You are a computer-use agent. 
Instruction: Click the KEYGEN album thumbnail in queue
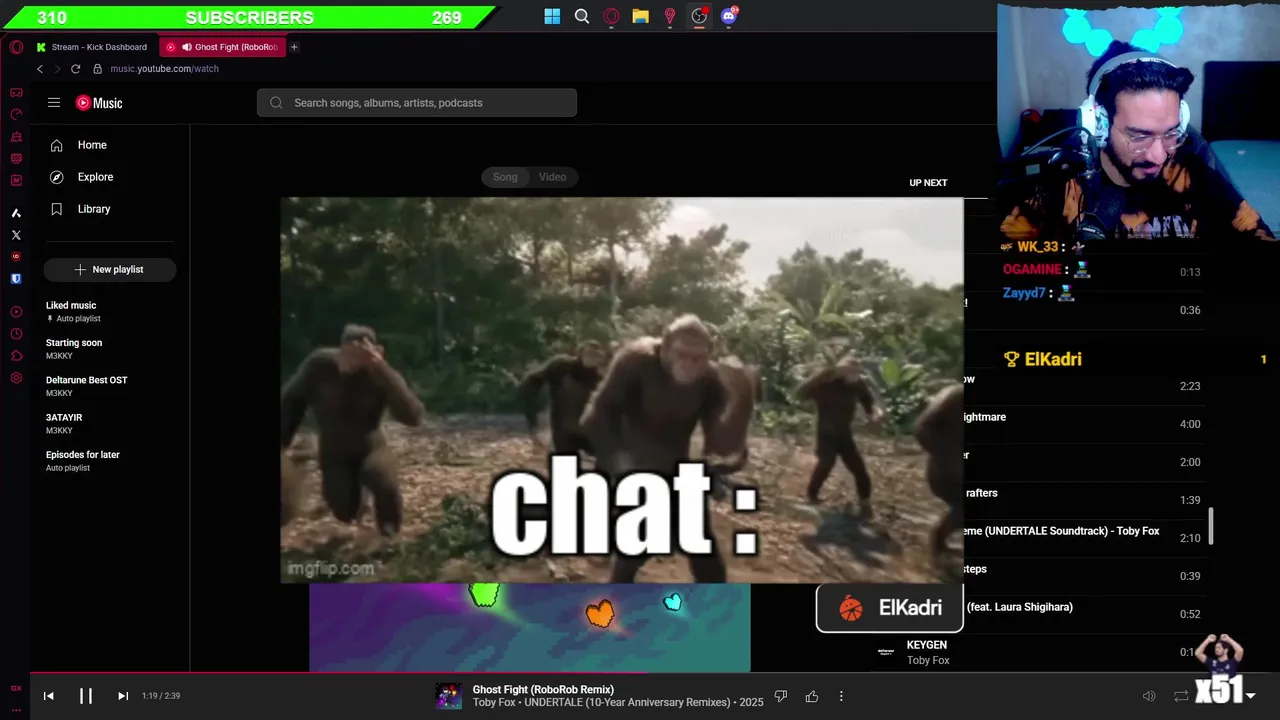(885, 652)
